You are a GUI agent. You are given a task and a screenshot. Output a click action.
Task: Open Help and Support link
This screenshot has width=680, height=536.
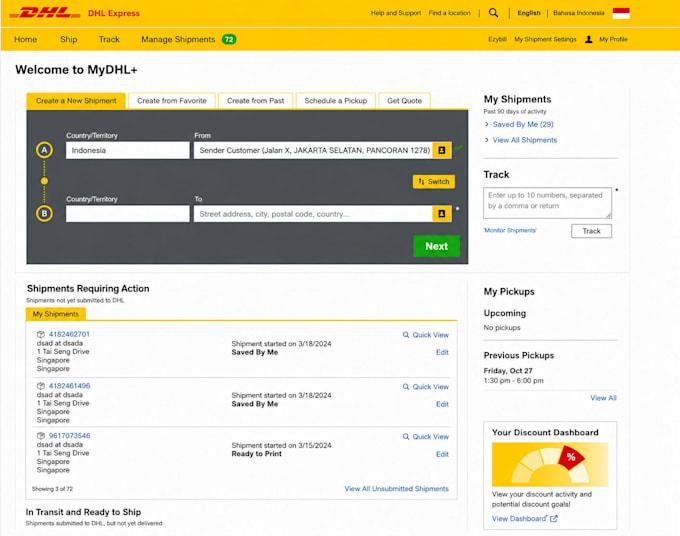coord(396,13)
